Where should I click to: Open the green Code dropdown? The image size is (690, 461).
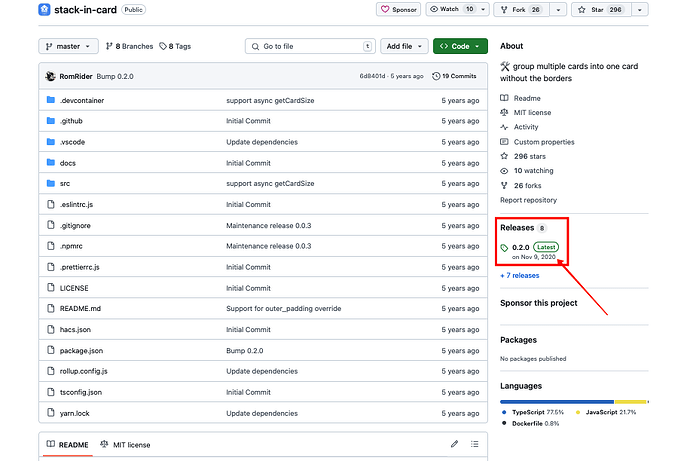[x=461, y=46]
